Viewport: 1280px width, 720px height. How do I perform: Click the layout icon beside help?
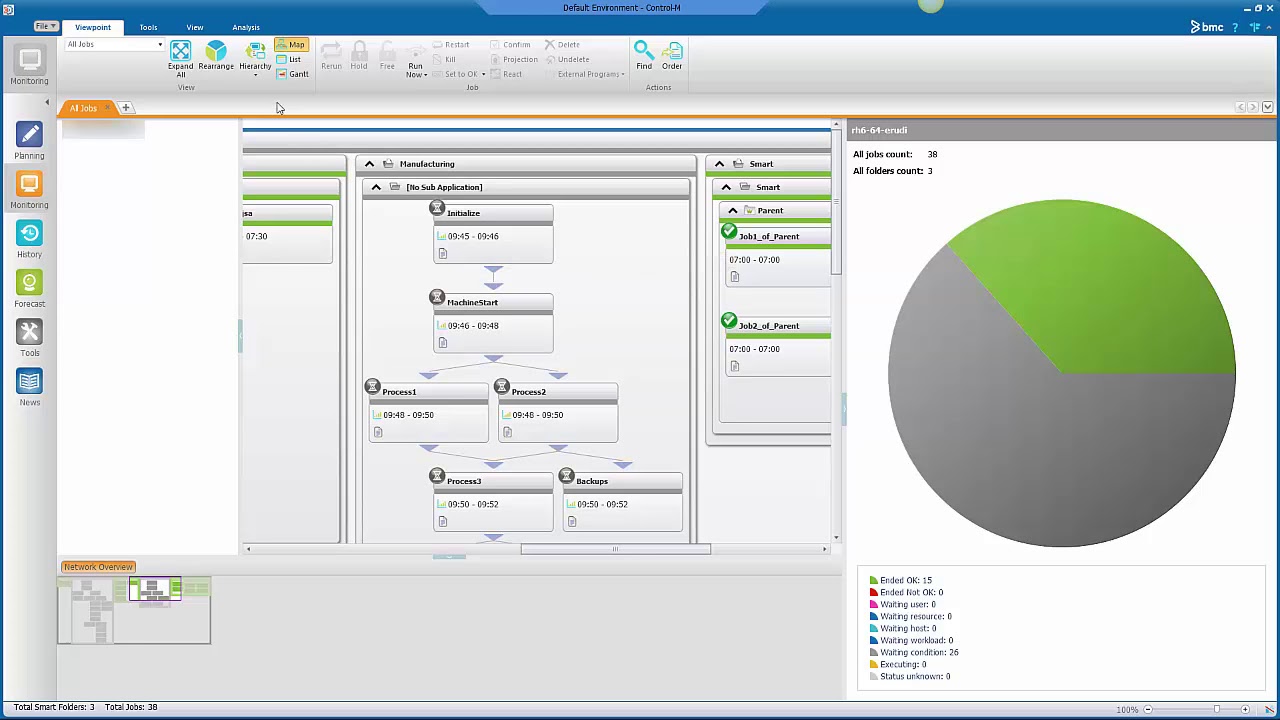click(x=1255, y=27)
